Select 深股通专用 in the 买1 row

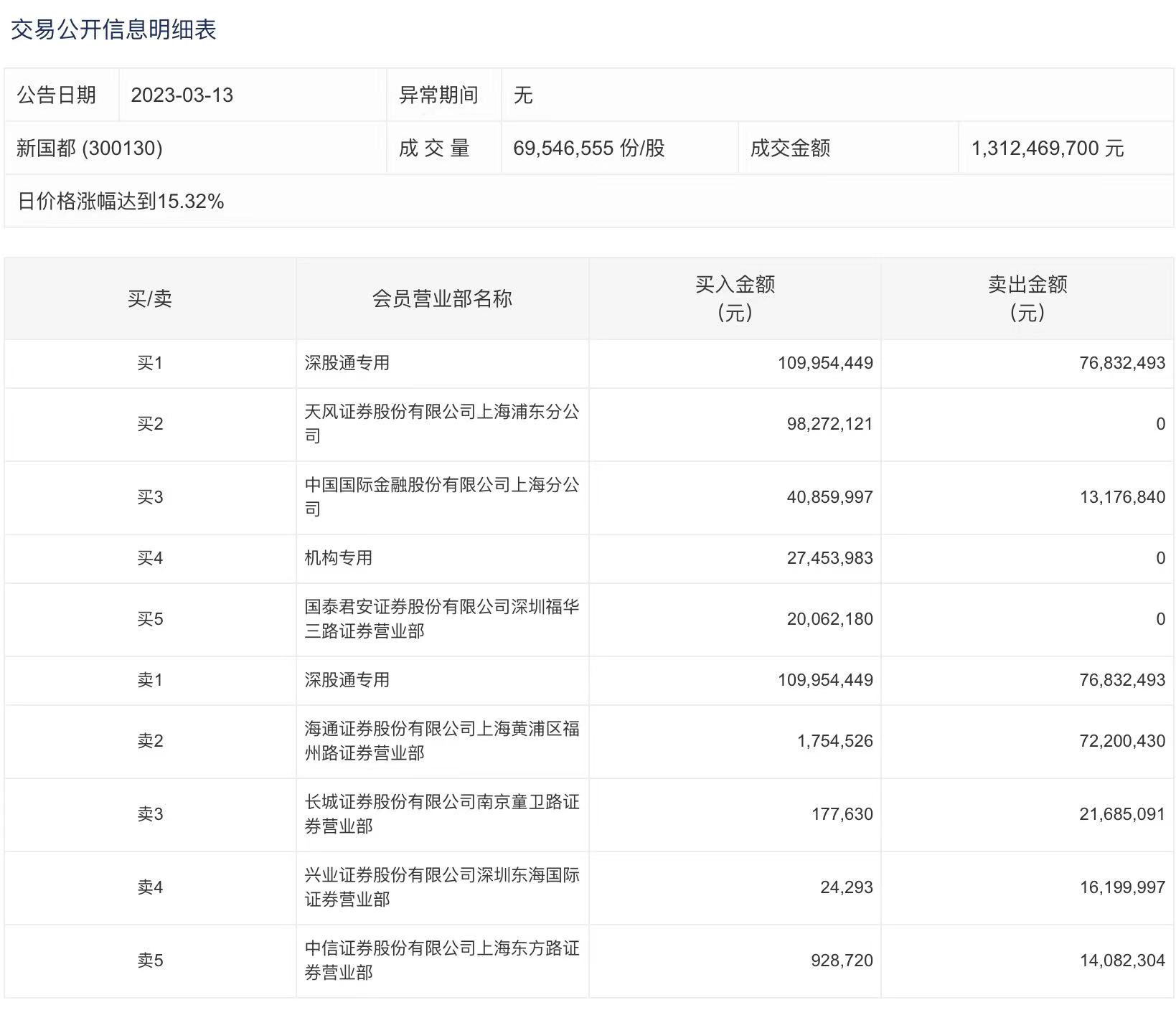pyautogui.click(x=347, y=363)
